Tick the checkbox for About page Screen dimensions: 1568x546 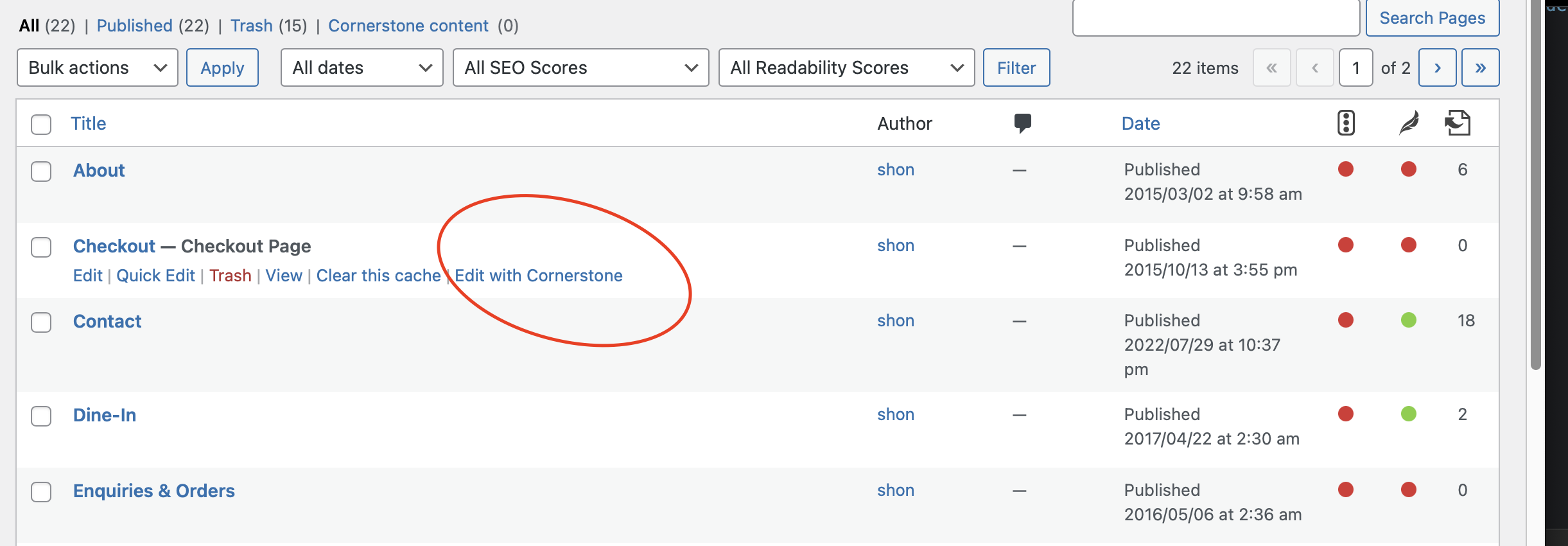coord(41,172)
